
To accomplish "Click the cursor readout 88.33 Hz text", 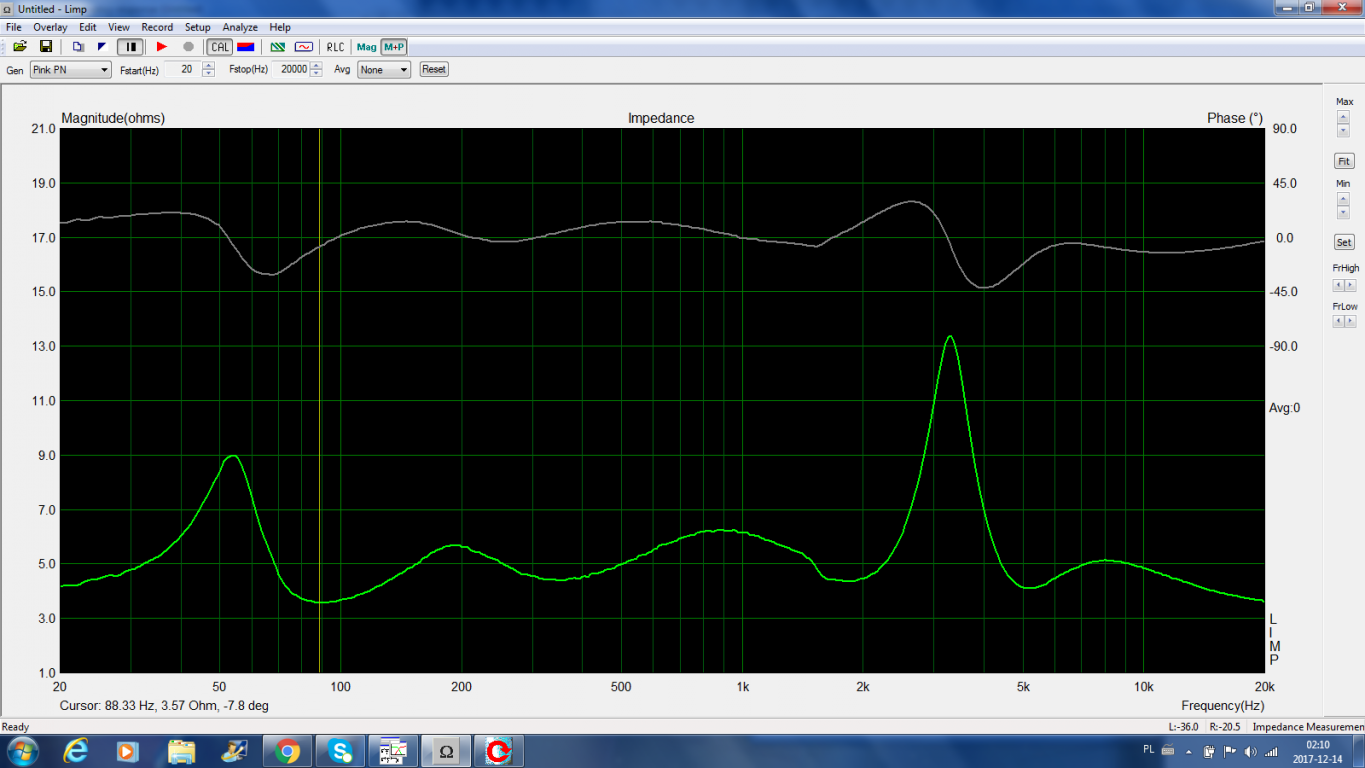I will (164, 705).
